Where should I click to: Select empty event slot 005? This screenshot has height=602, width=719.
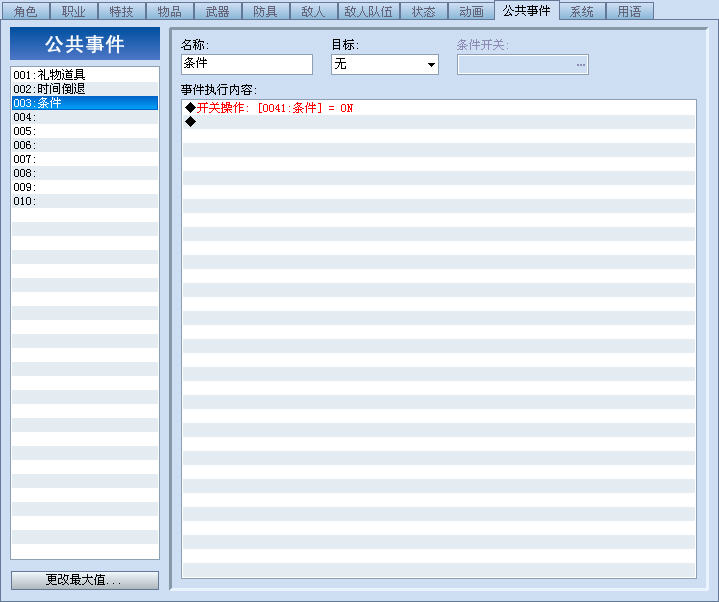click(85, 131)
